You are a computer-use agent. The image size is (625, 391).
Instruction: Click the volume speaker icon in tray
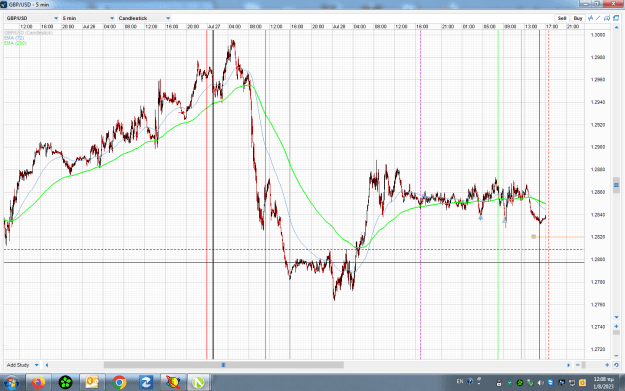(540, 383)
